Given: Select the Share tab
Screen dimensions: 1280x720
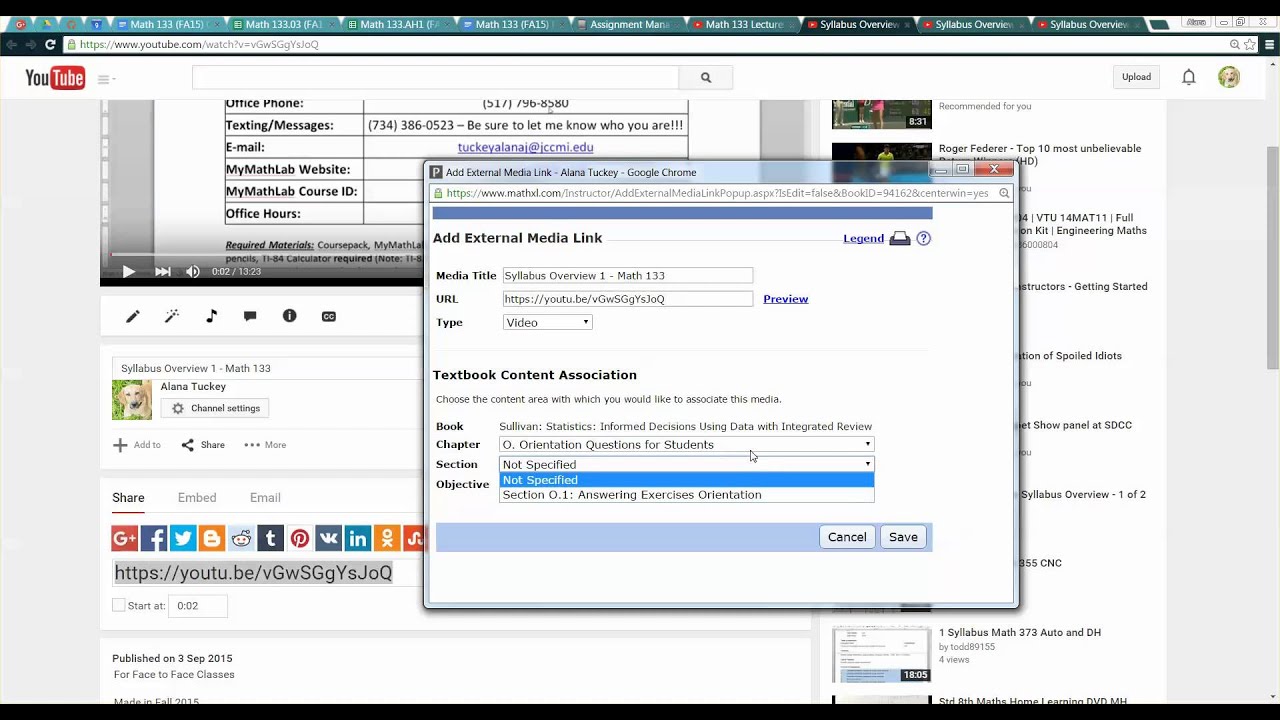Looking at the screenshot, I should (x=128, y=498).
